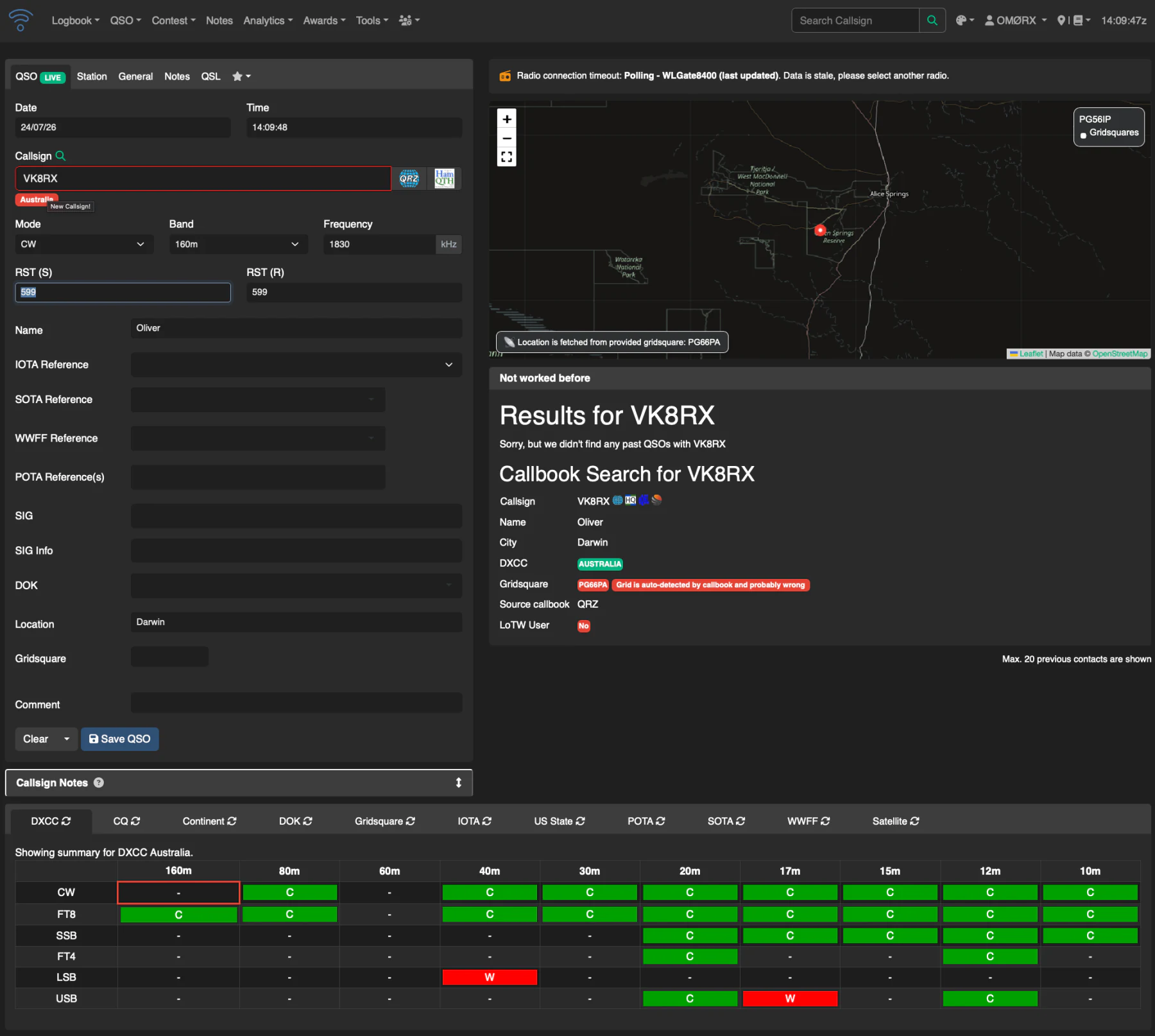Open the theme palette icon menu
Screen dimensions: 1155x1036
click(964, 21)
